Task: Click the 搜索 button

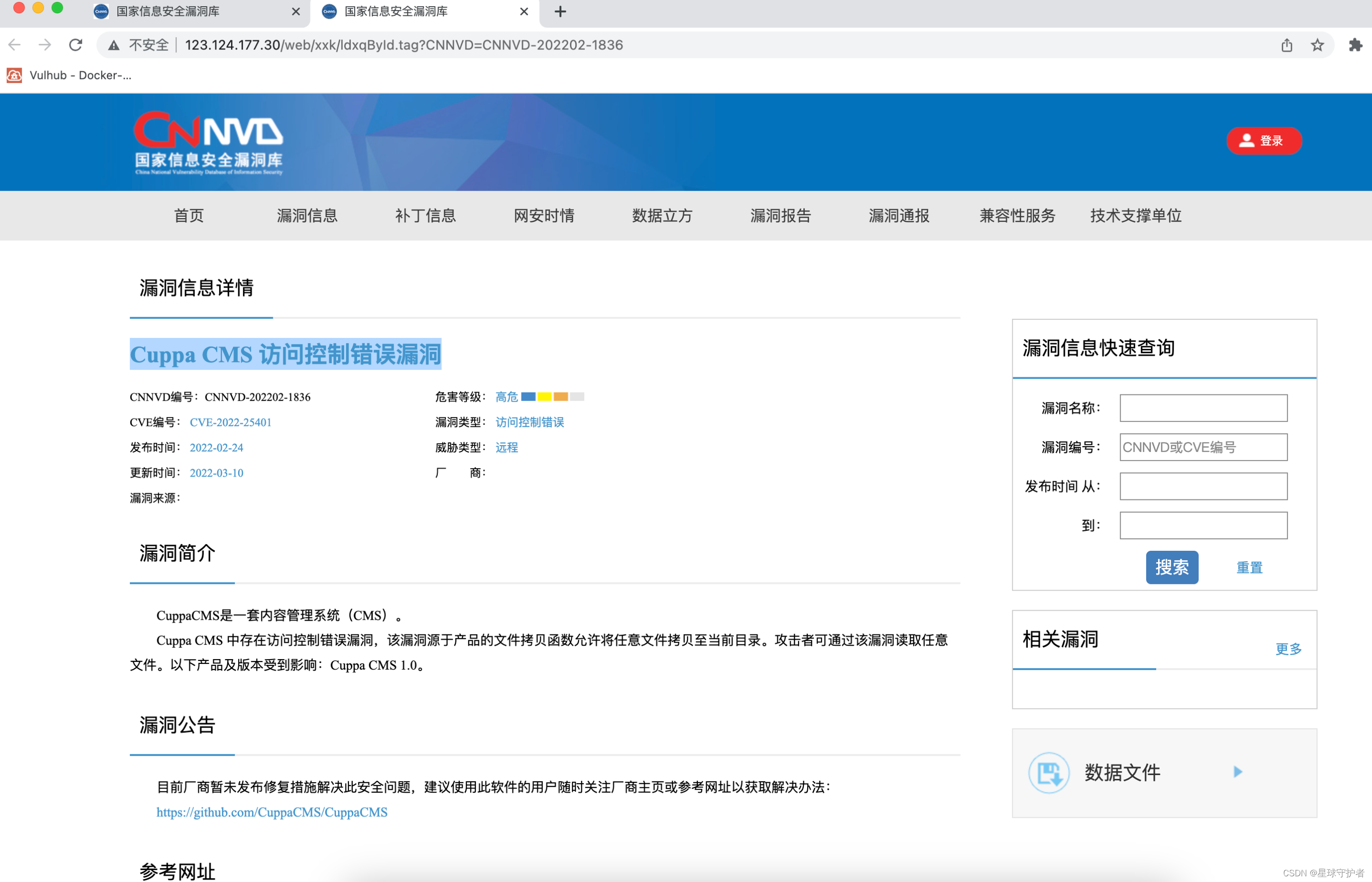Action: click(x=1171, y=567)
